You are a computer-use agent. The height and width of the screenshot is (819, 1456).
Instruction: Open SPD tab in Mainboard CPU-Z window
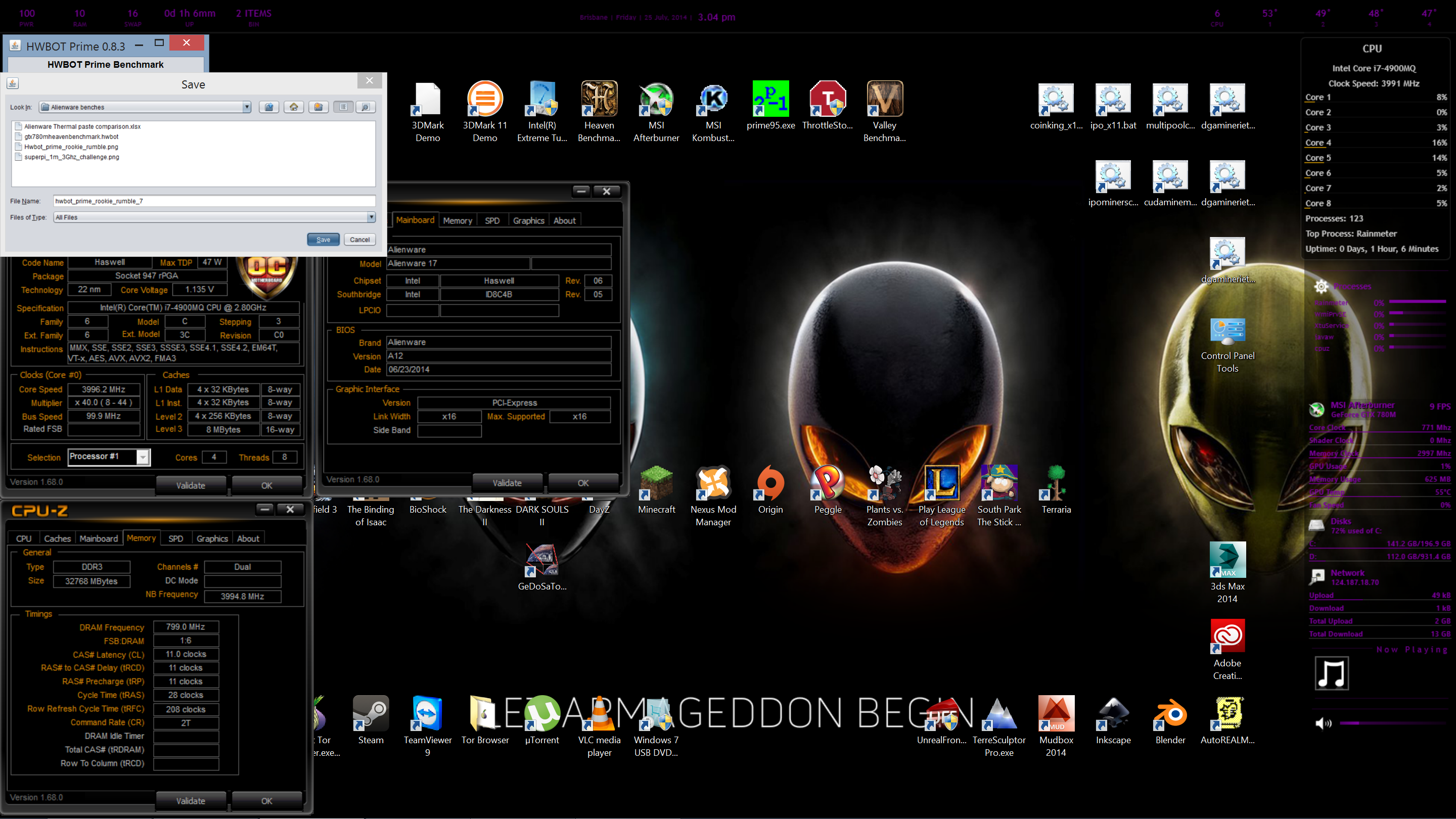[x=492, y=220]
